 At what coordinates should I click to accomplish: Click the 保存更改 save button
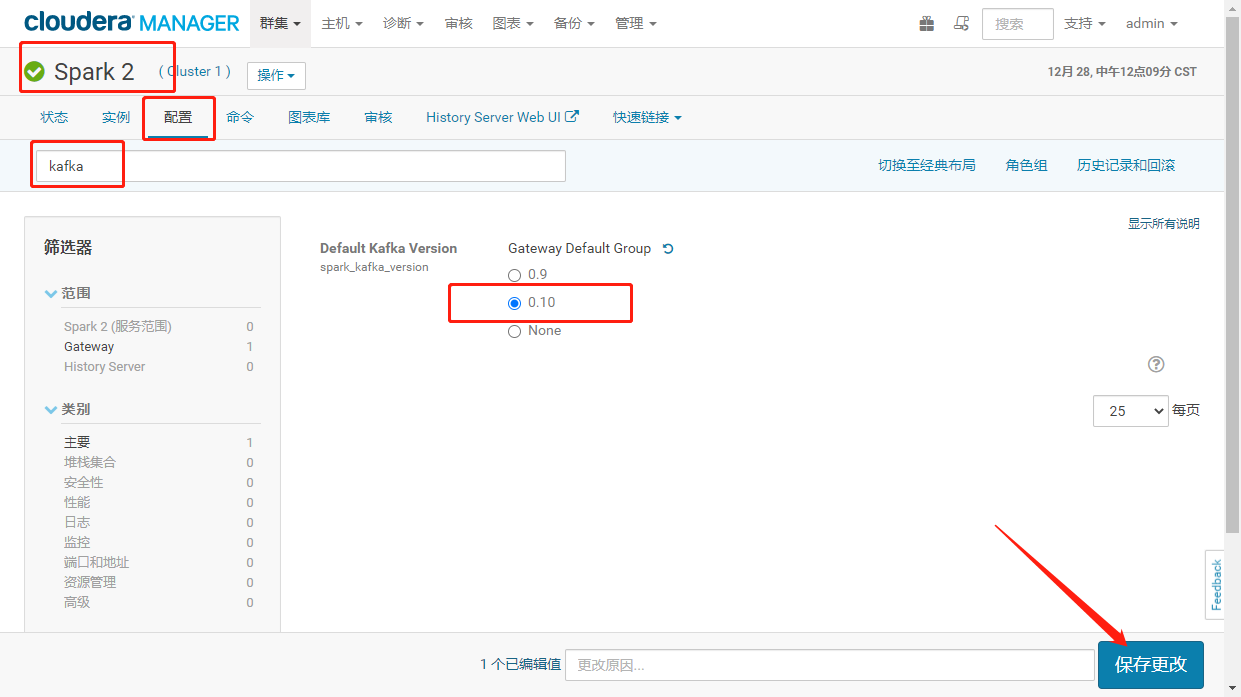click(1151, 665)
